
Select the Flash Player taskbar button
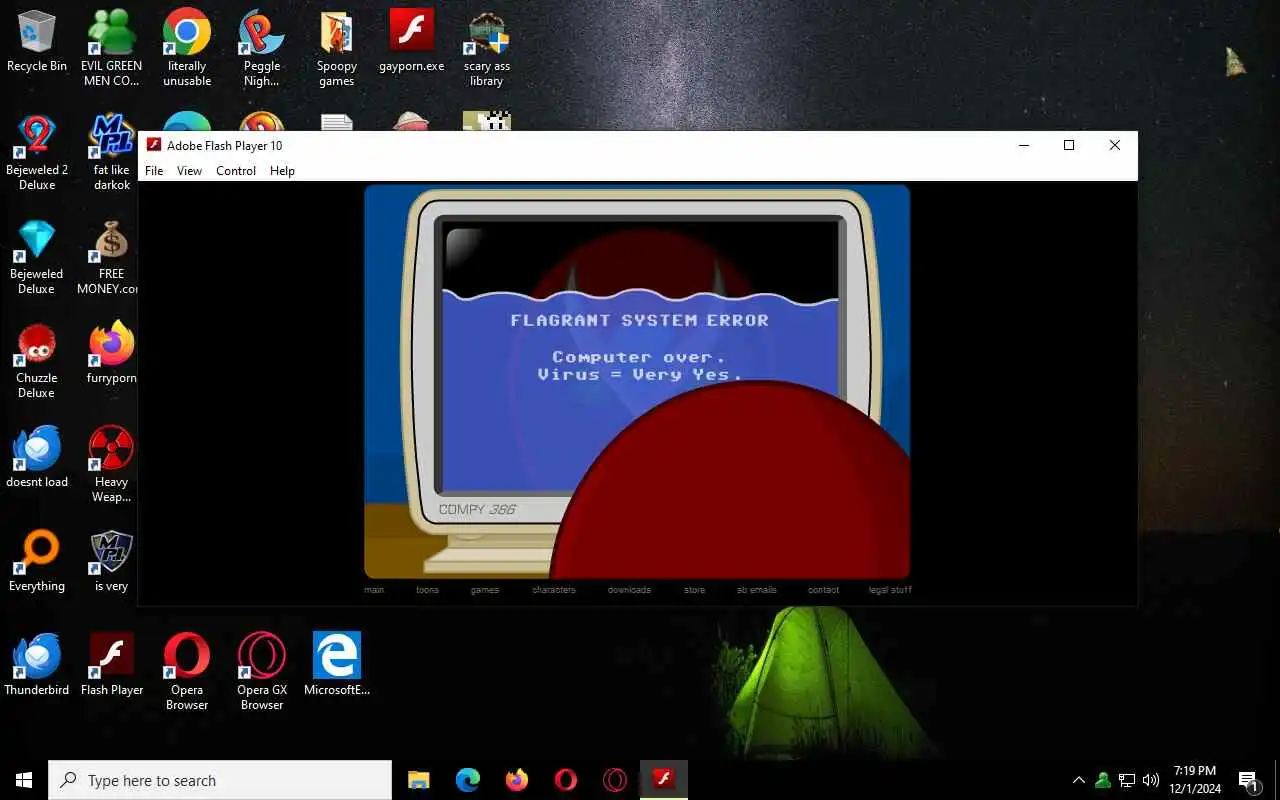664,780
